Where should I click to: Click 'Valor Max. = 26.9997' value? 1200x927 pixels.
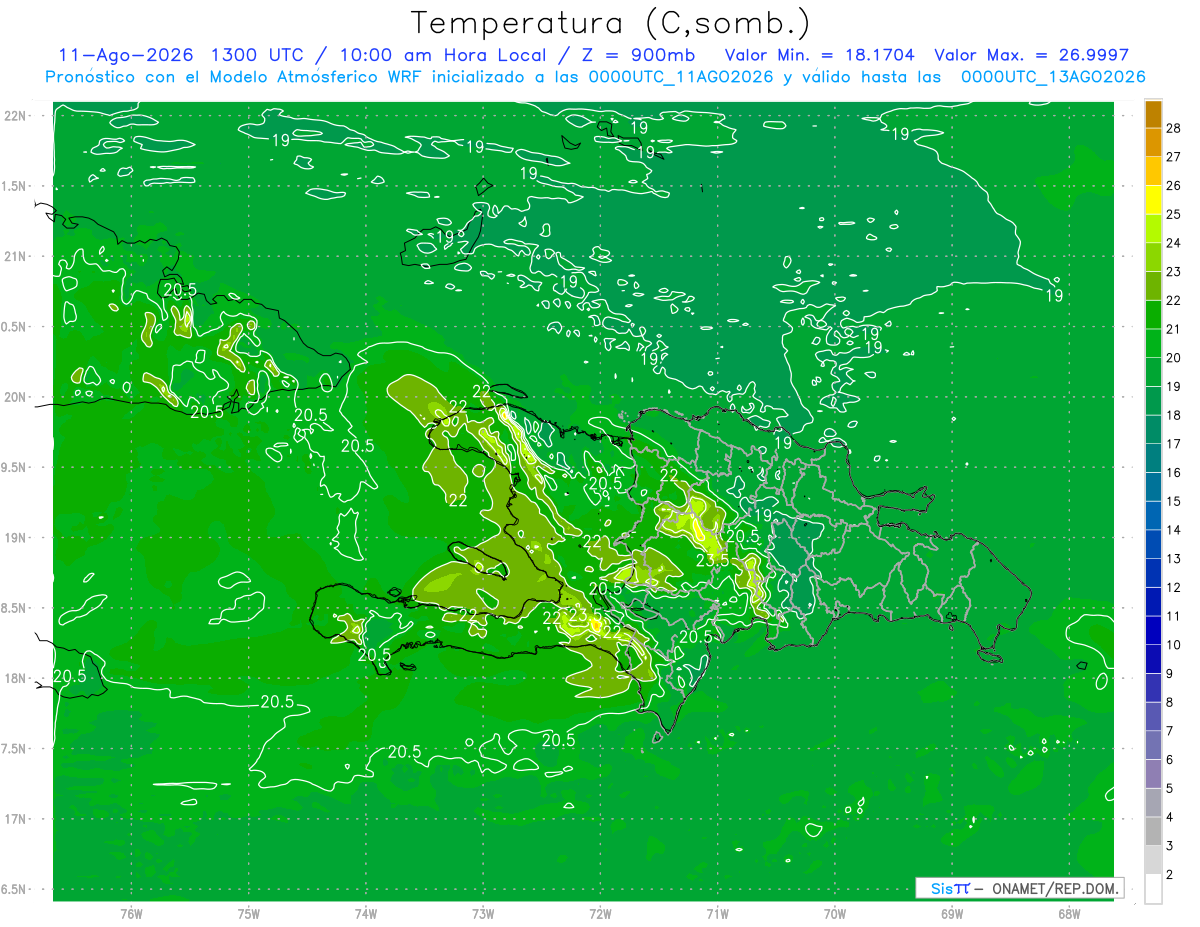(x=1031, y=55)
